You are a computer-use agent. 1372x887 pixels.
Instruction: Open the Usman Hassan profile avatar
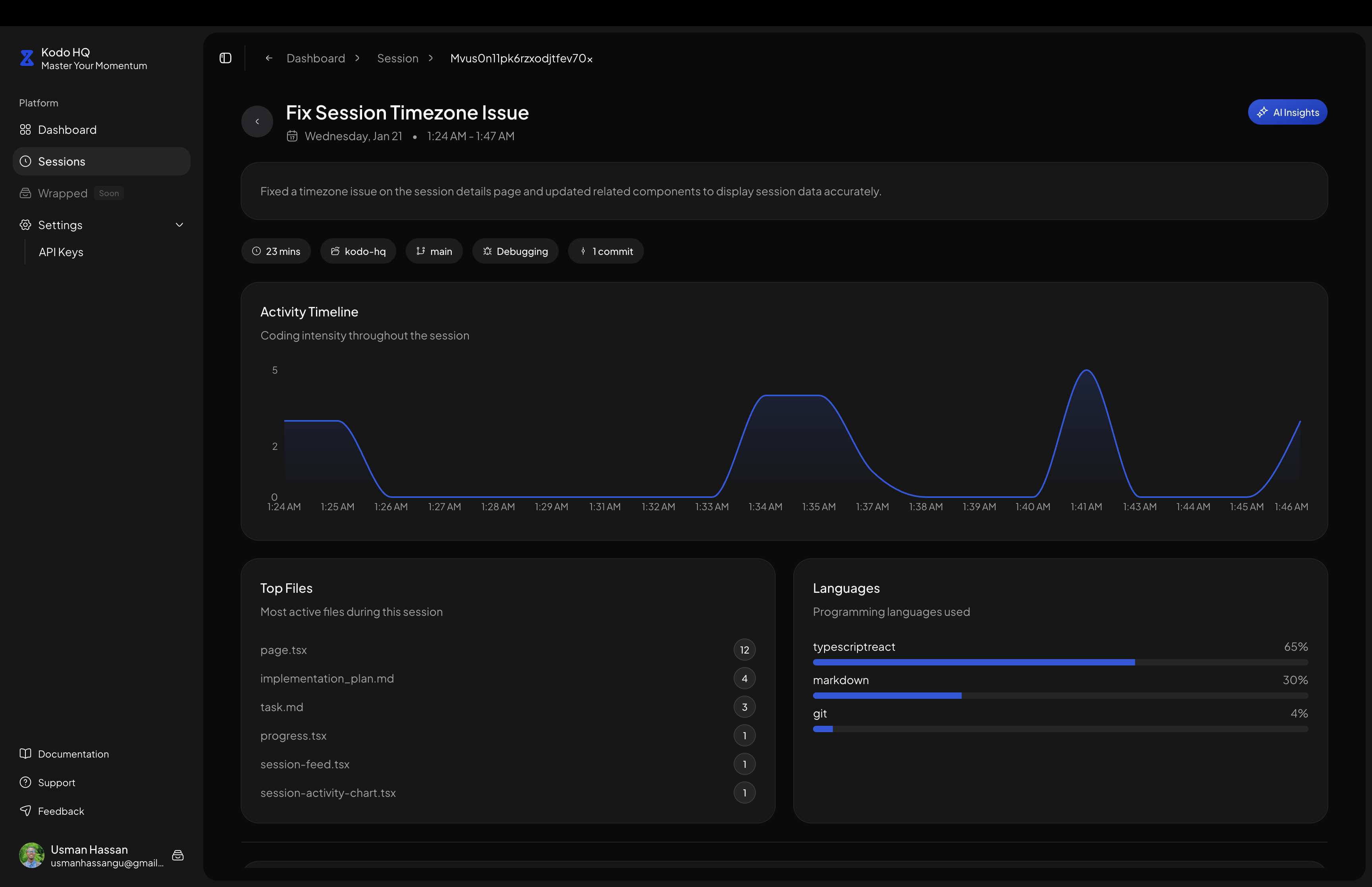pyautogui.click(x=32, y=855)
